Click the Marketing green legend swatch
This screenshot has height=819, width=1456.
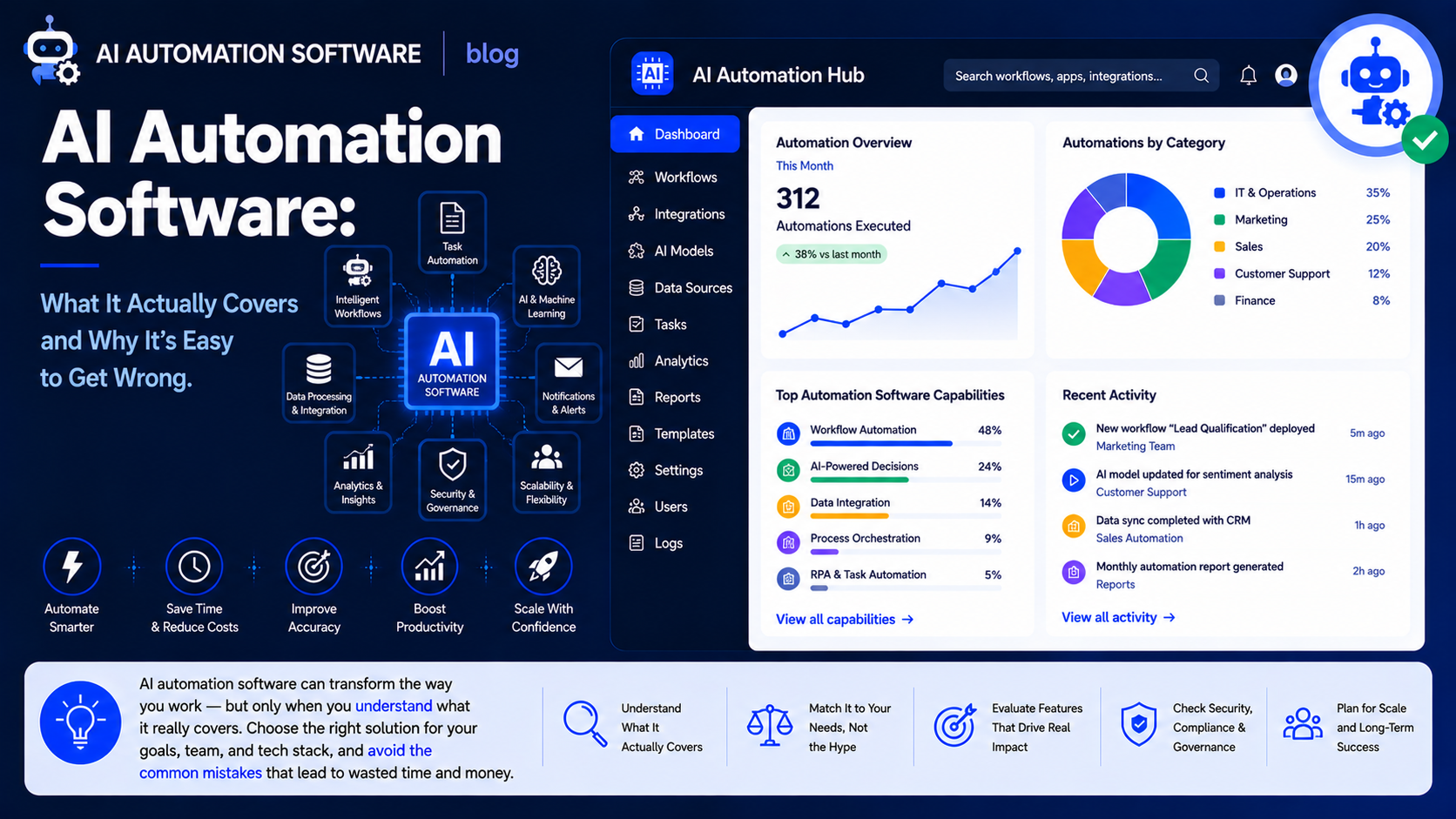click(x=1219, y=219)
